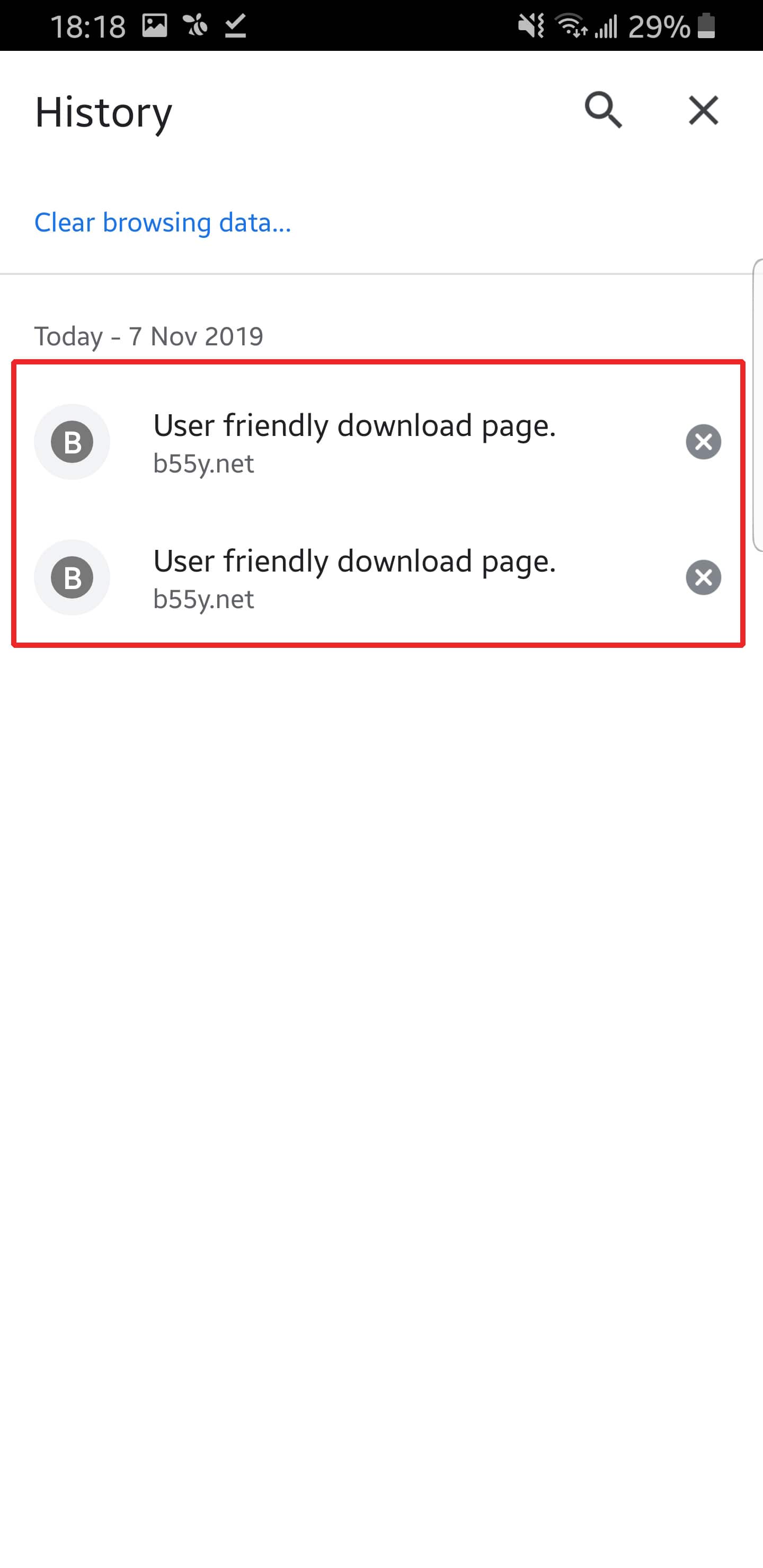Tap the Wi-Fi signal status icon
This screenshot has height=1568, width=763.
click(x=571, y=26)
